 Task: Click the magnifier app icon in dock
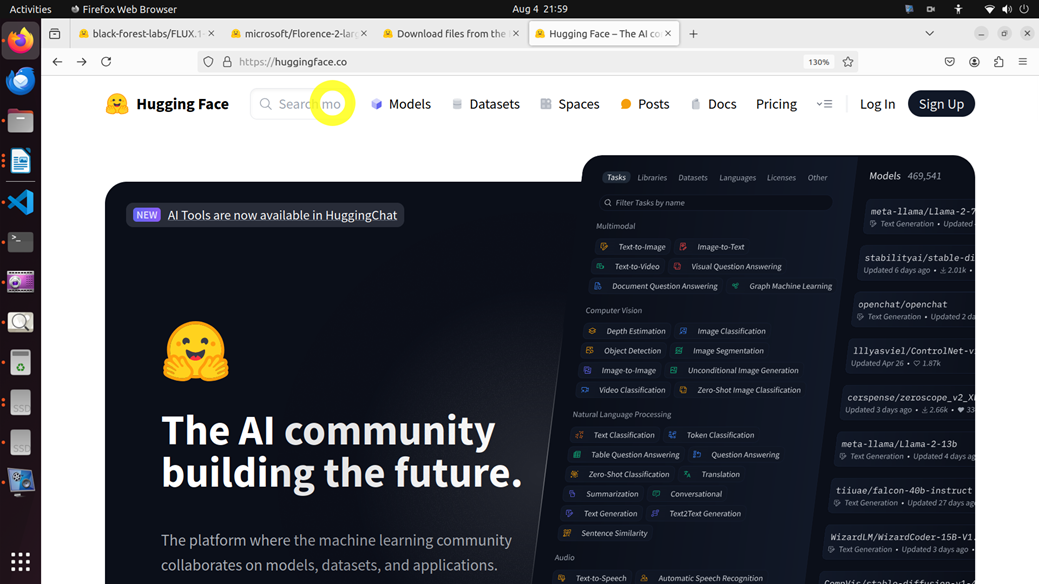coord(21,322)
